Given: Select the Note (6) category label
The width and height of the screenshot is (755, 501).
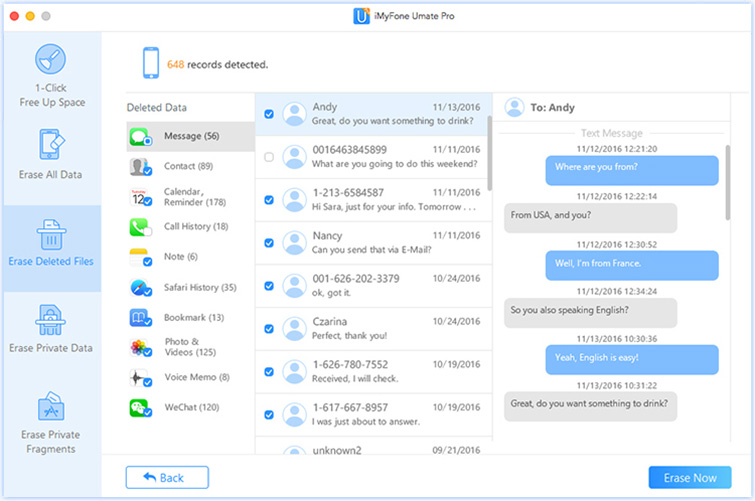Looking at the screenshot, I should (181, 257).
